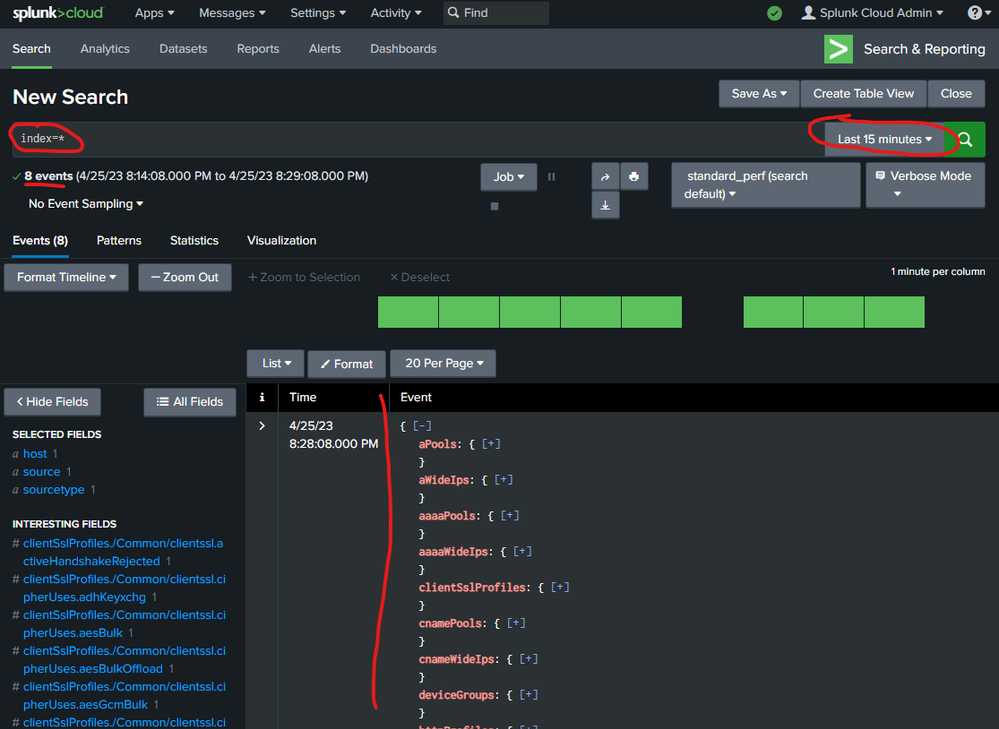Switch to the Visualization tab

tap(282, 241)
